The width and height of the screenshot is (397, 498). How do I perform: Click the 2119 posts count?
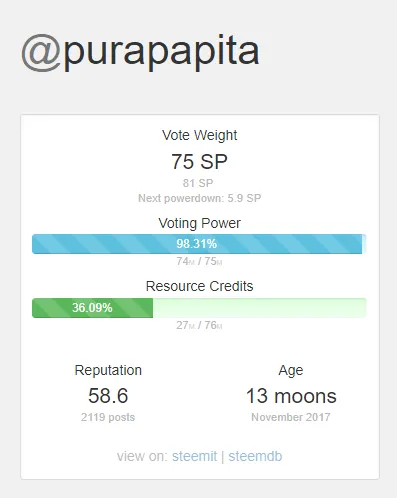[108, 417]
